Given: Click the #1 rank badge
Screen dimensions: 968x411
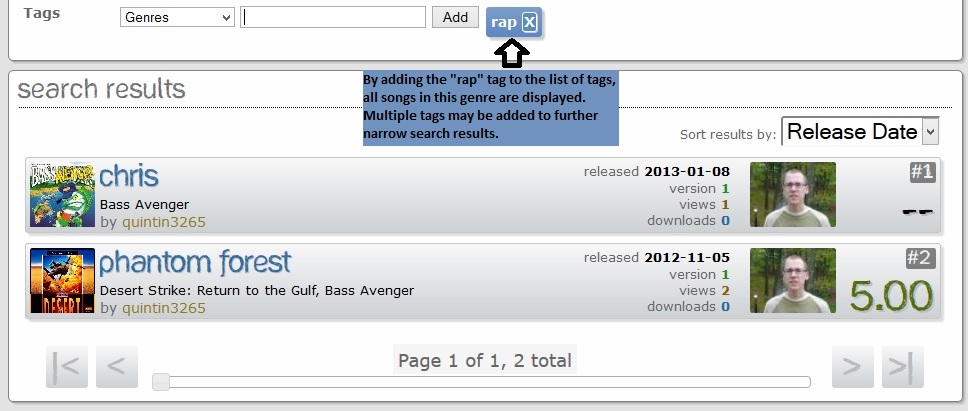Looking at the screenshot, I should (x=922, y=172).
